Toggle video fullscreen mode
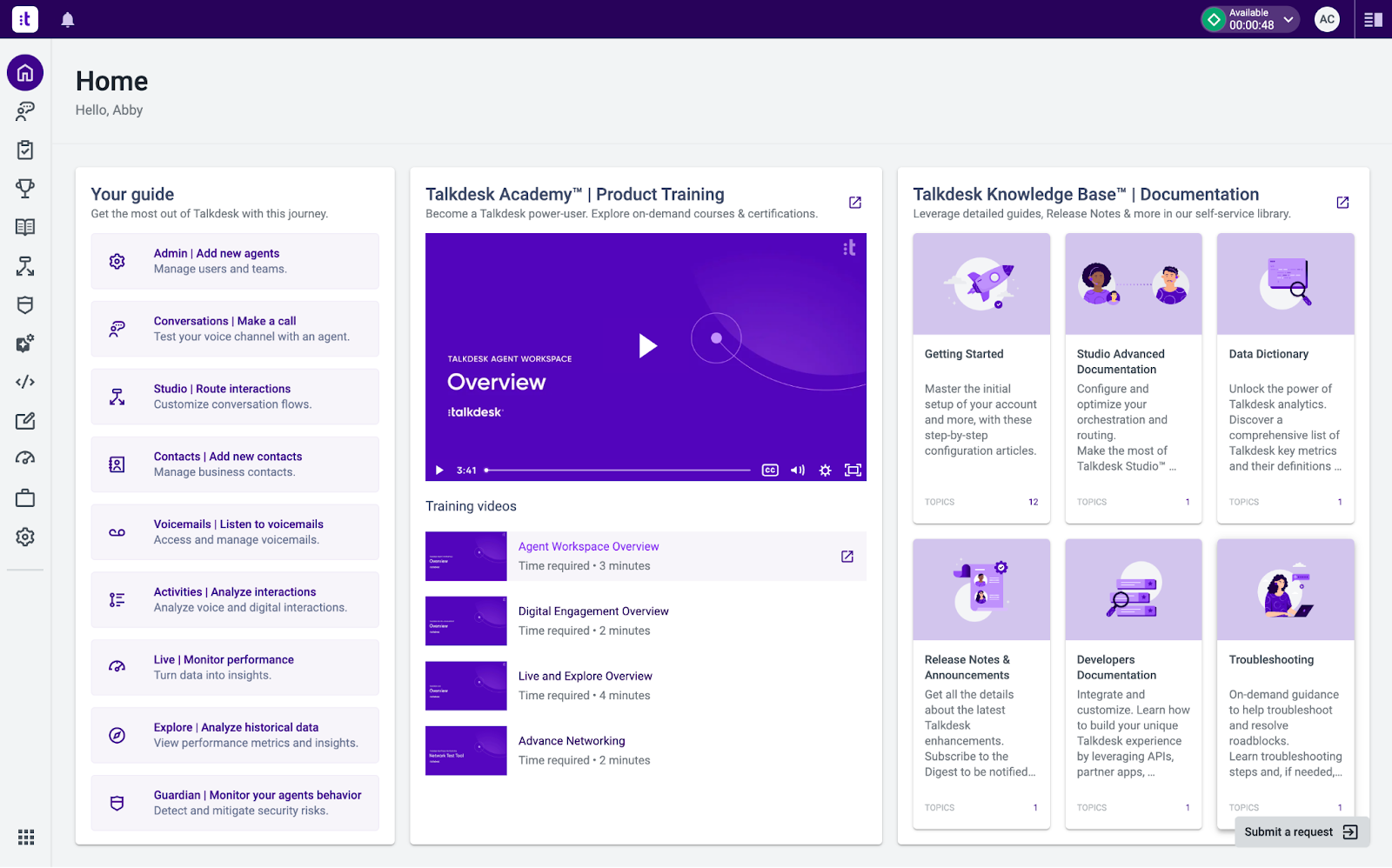This screenshot has width=1392, height=868. pyautogui.click(x=853, y=471)
